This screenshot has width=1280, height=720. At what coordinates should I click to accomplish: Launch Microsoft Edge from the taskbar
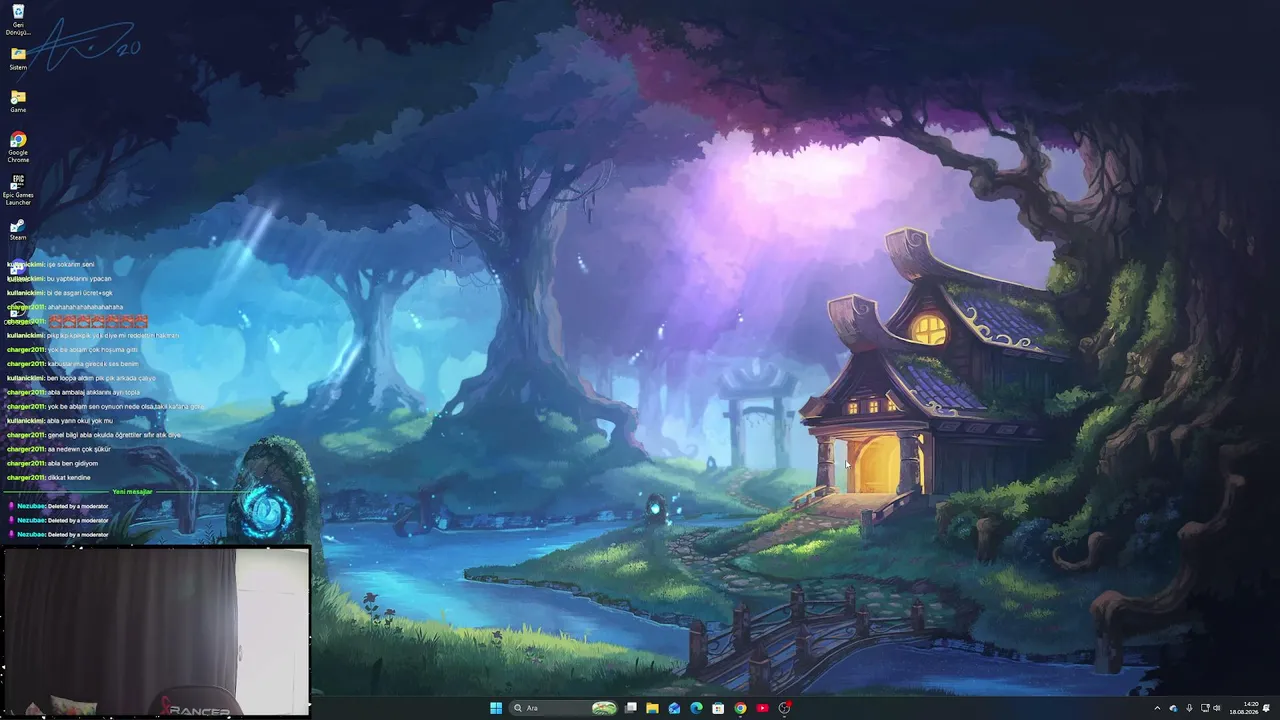coord(696,708)
